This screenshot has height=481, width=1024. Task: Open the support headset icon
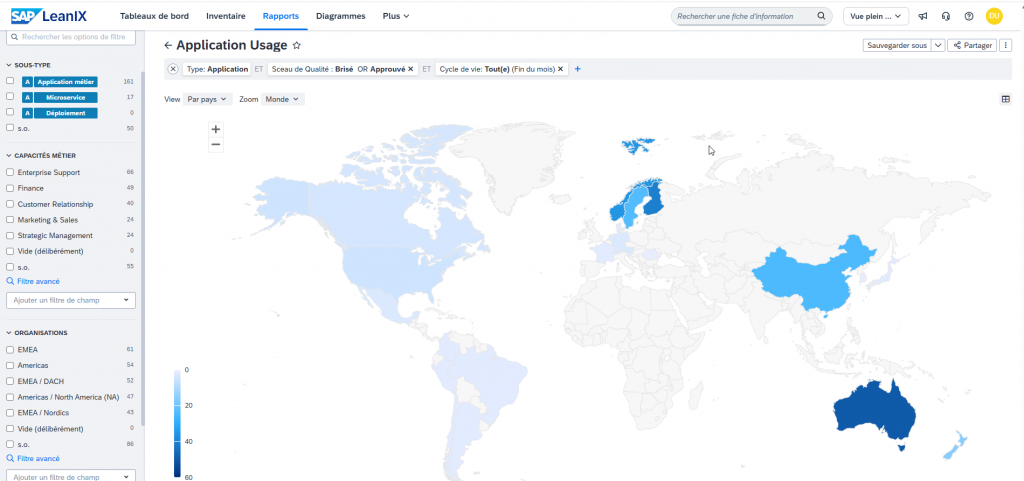click(946, 16)
